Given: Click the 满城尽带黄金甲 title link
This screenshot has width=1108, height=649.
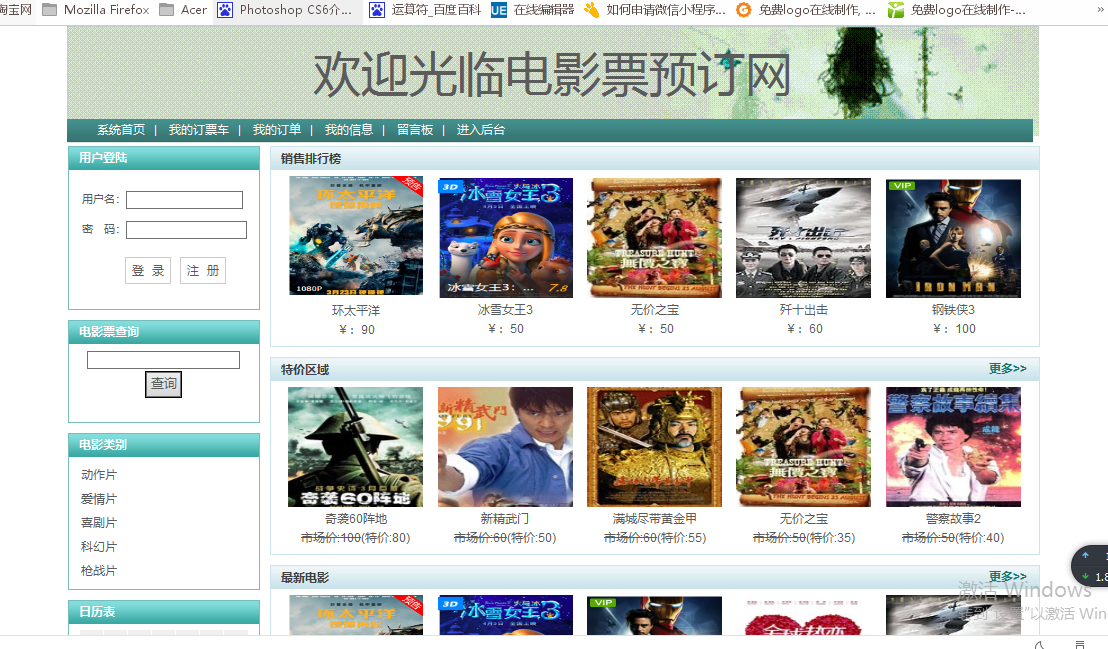Looking at the screenshot, I should pos(655,519).
